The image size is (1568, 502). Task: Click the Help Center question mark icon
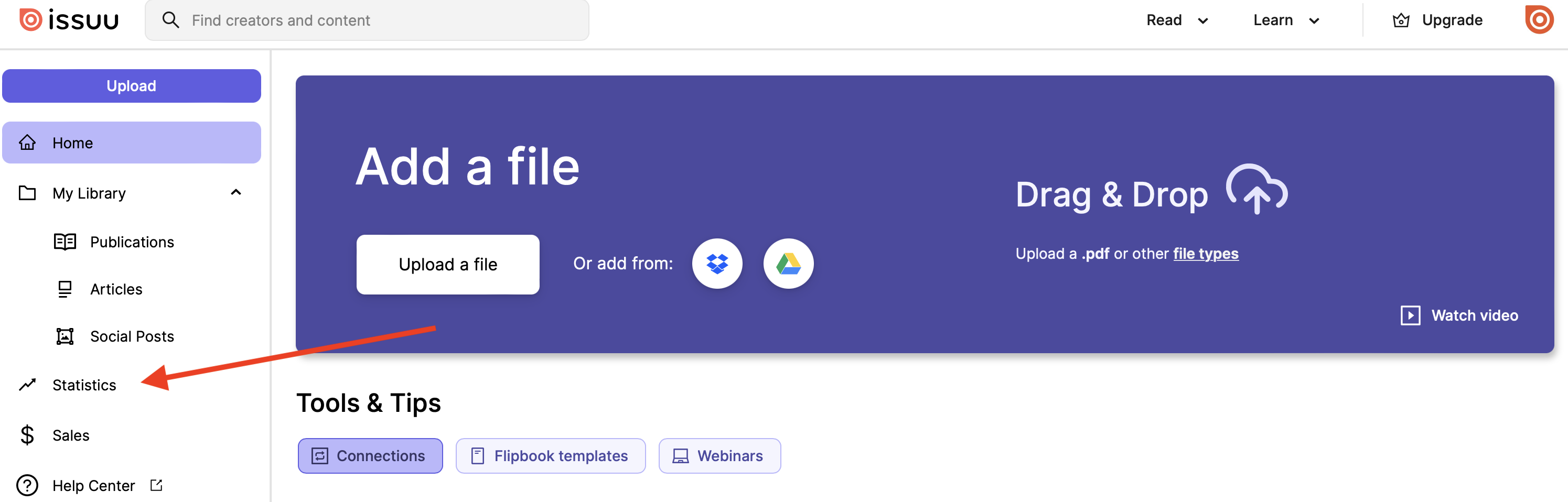(27, 485)
